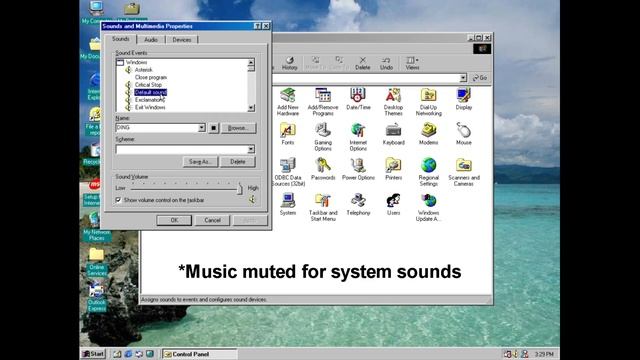Click the Delete toolbar button
The width and height of the screenshot is (640, 360).
362,63
